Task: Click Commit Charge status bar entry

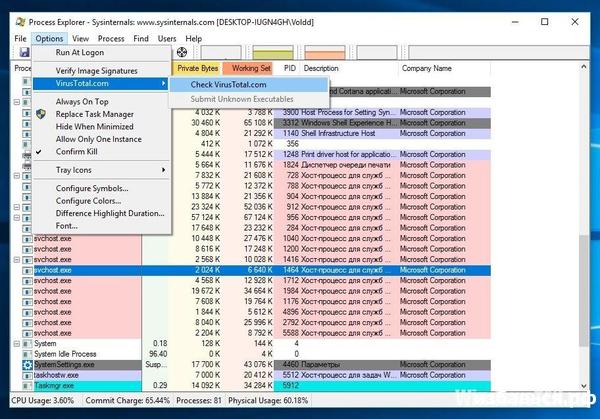Action: (x=127, y=401)
